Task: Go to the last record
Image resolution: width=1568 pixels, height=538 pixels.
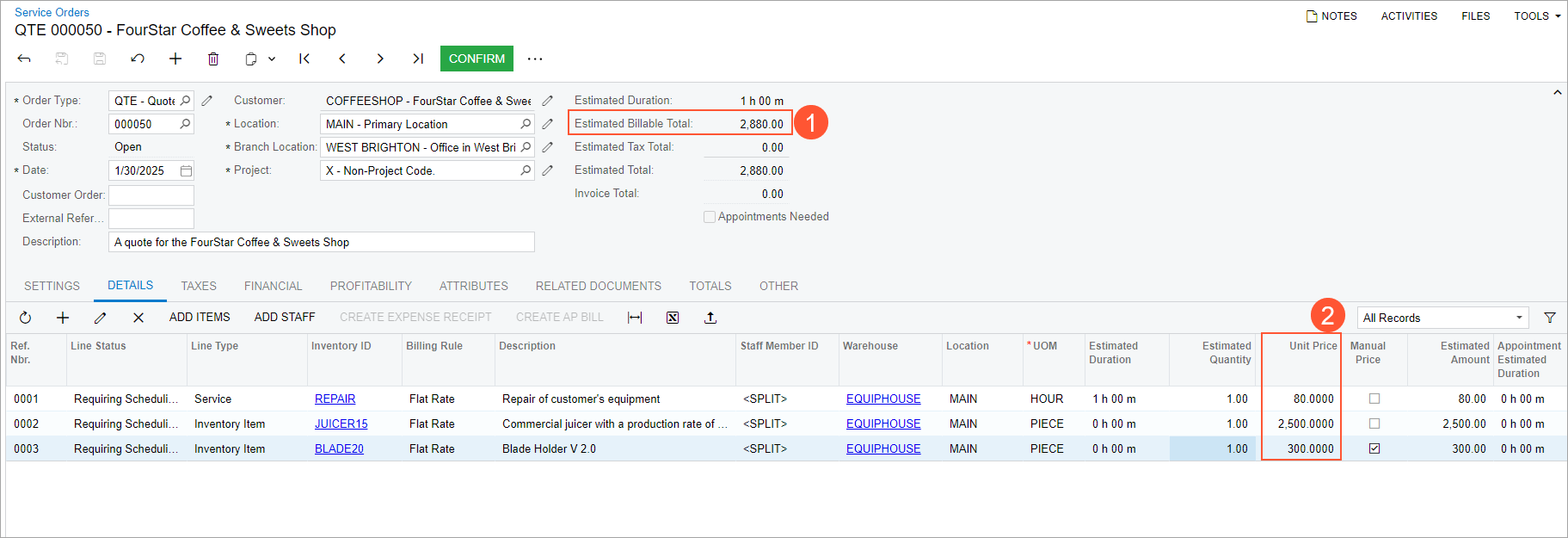Action: (418, 59)
